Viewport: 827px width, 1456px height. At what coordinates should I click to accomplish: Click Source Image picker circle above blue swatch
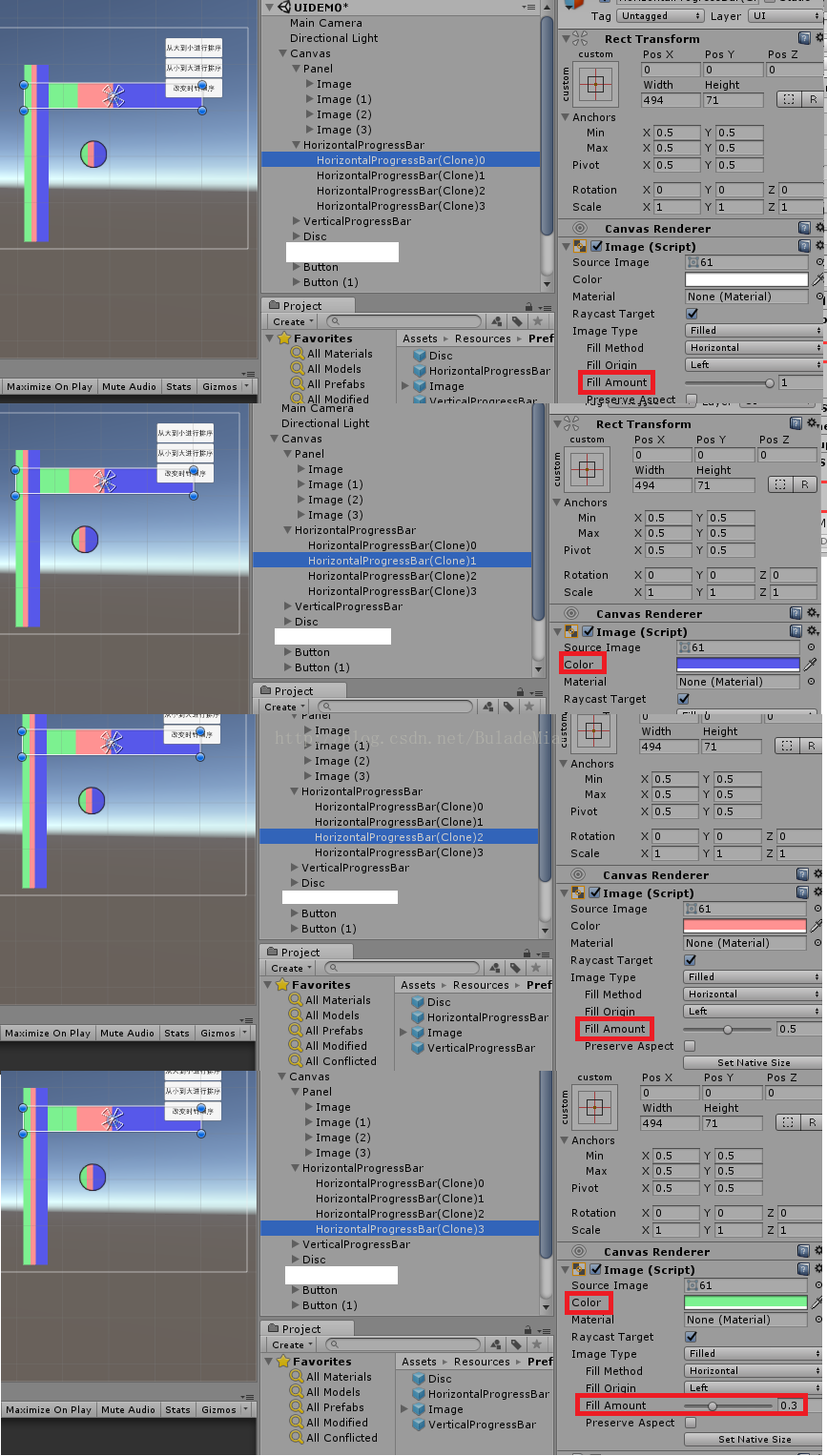point(811,647)
